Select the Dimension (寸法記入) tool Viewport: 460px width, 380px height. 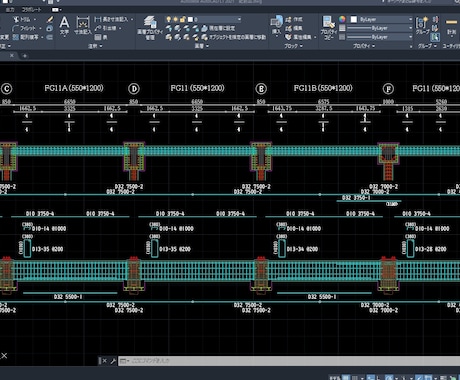tap(83, 26)
